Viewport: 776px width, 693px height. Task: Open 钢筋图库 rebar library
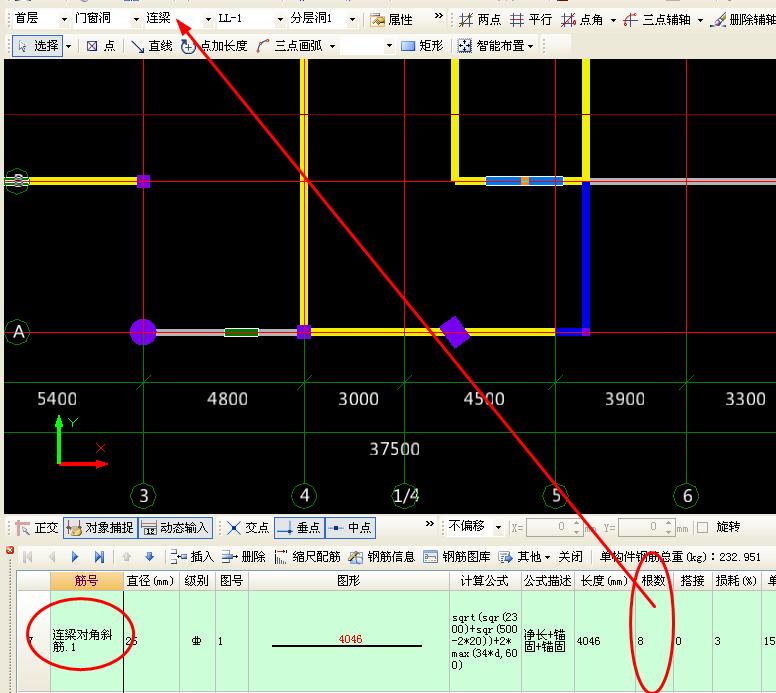457,557
